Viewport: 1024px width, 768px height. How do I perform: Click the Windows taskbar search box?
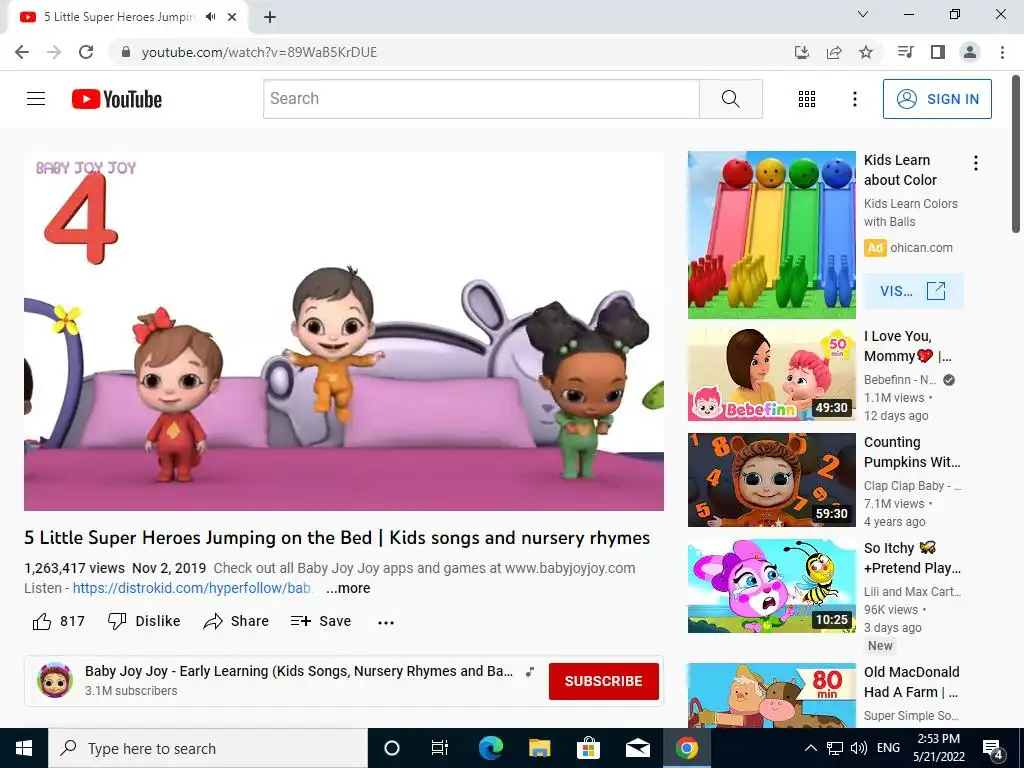[208, 748]
